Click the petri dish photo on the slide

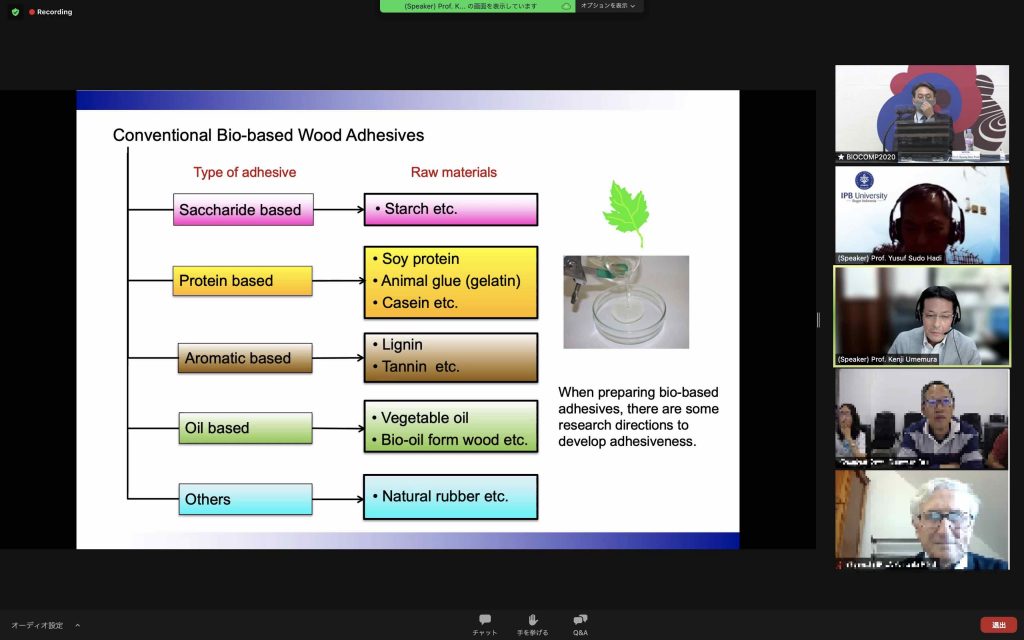pos(626,302)
